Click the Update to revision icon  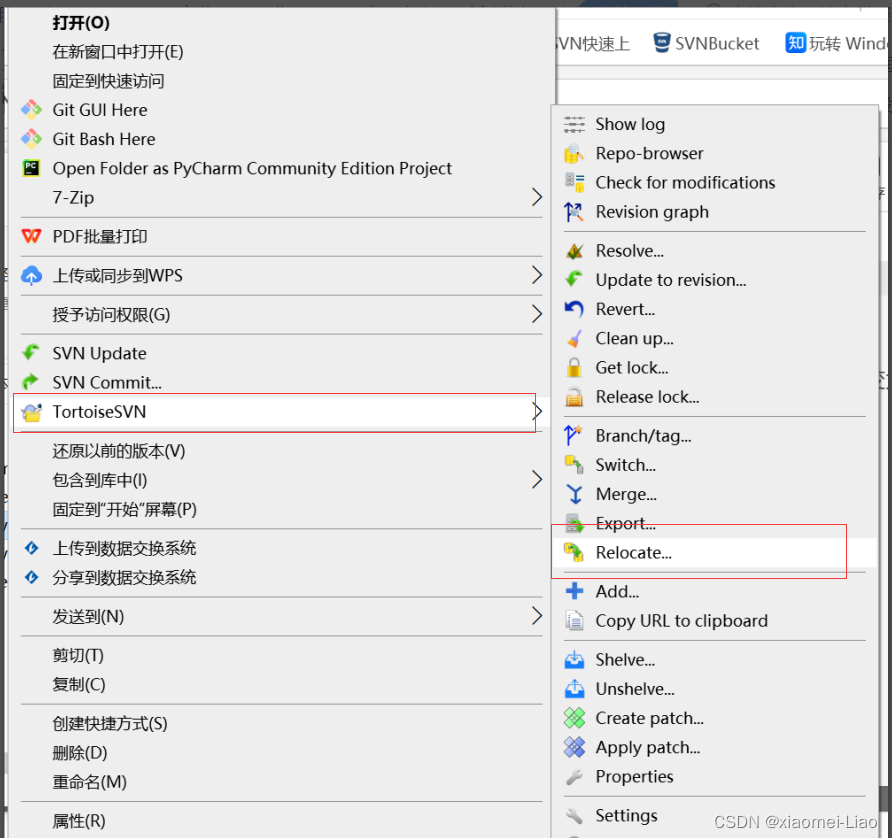(x=574, y=280)
